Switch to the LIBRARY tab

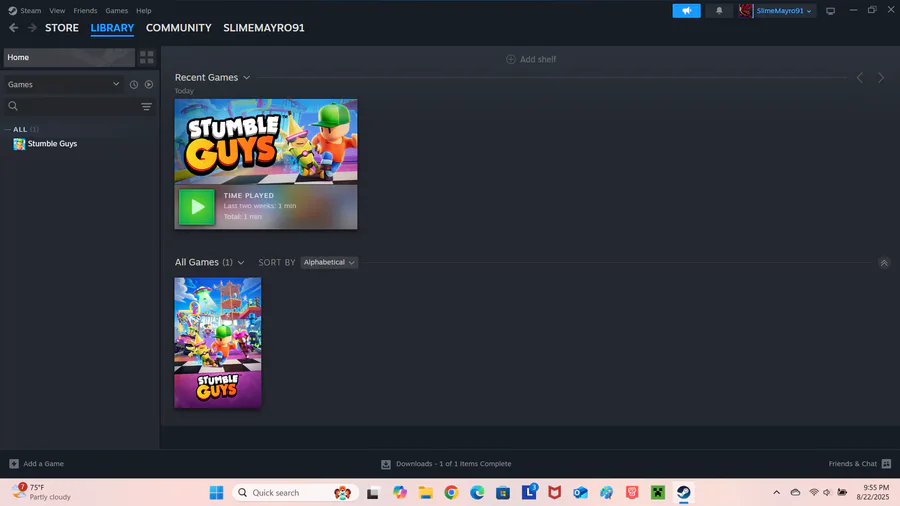click(x=112, y=28)
